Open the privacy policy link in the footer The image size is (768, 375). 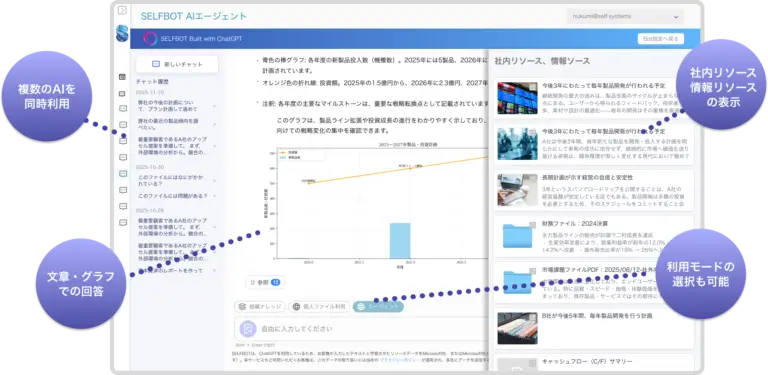(400, 359)
